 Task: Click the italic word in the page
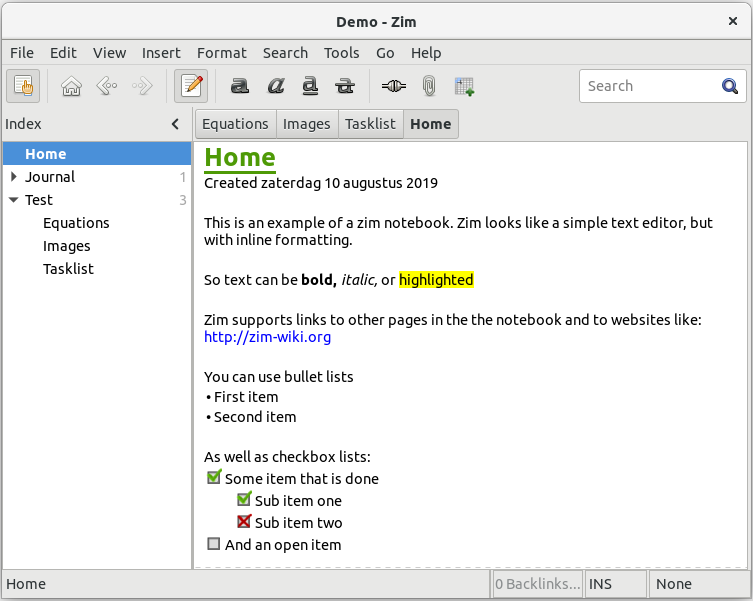359,280
